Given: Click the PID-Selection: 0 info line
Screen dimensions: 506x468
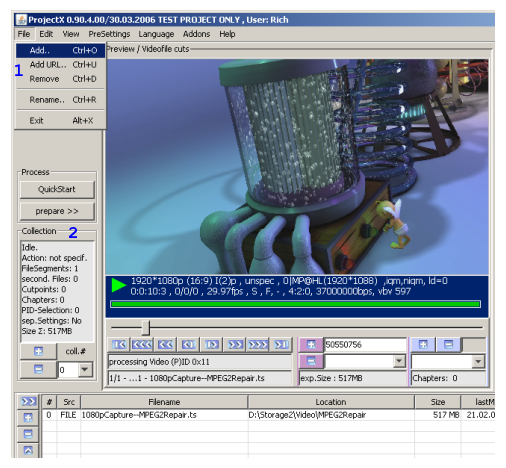Looking at the screenshot, I should [x=51, y=310].
